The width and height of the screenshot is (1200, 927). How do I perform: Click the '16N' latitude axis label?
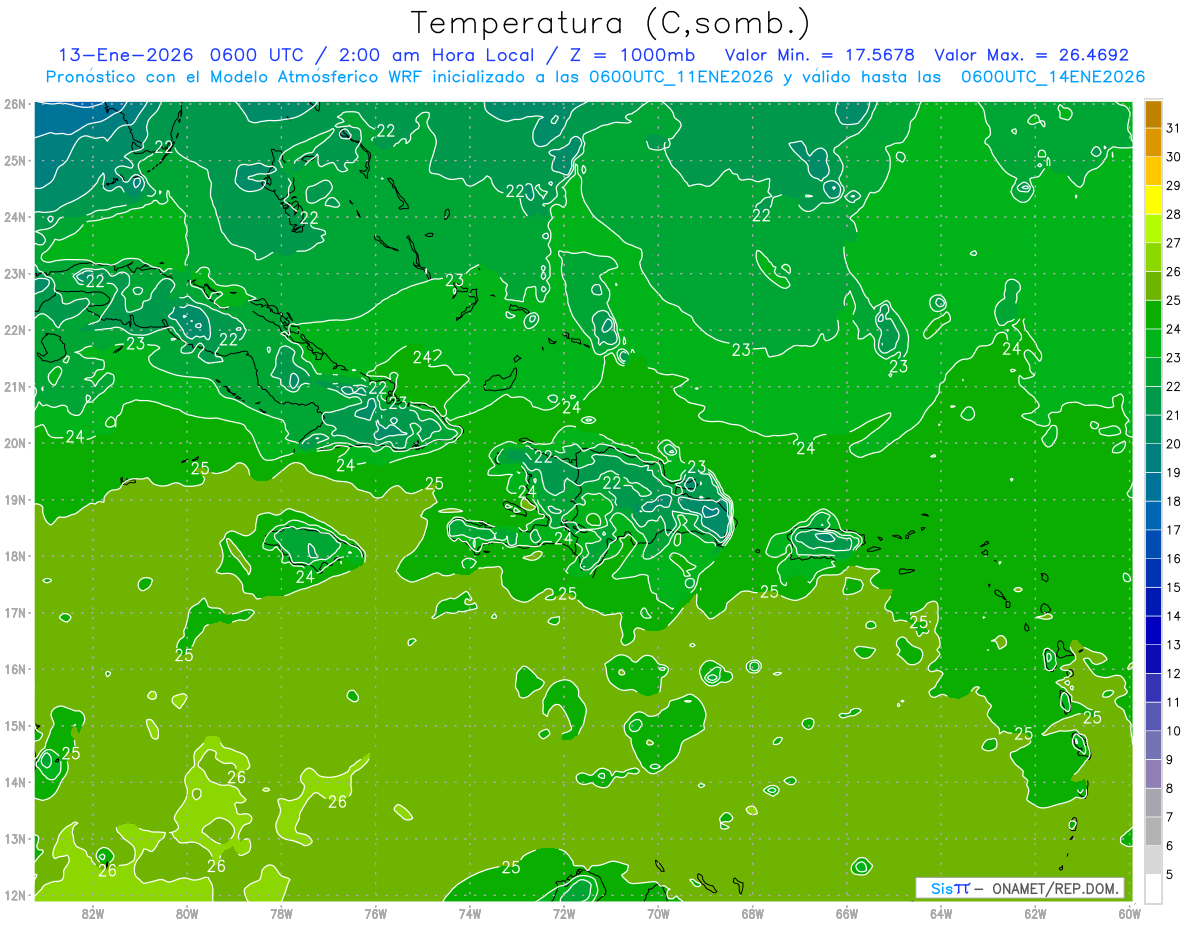(x=15, y=669)
